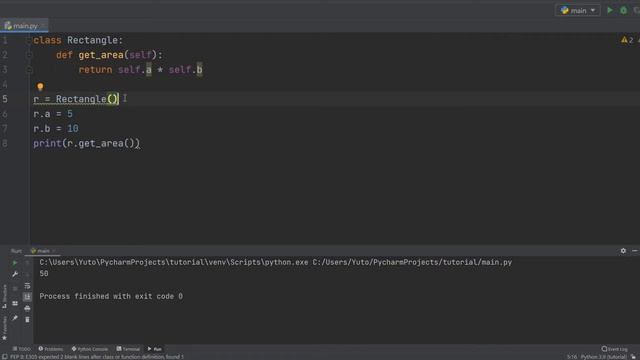Viewport: 640px width, 360px height.
Task: Click the lock icon in status bar
Action: 634,357
